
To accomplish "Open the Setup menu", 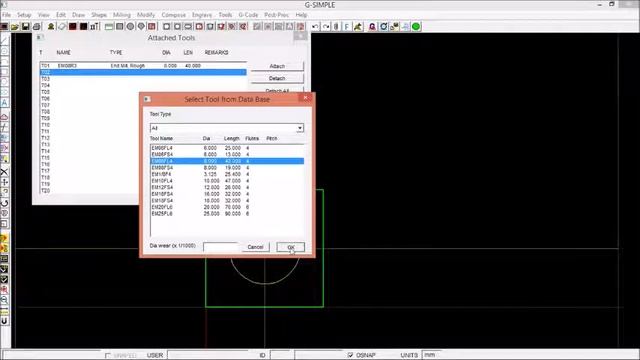I will (x=24, y=15).
